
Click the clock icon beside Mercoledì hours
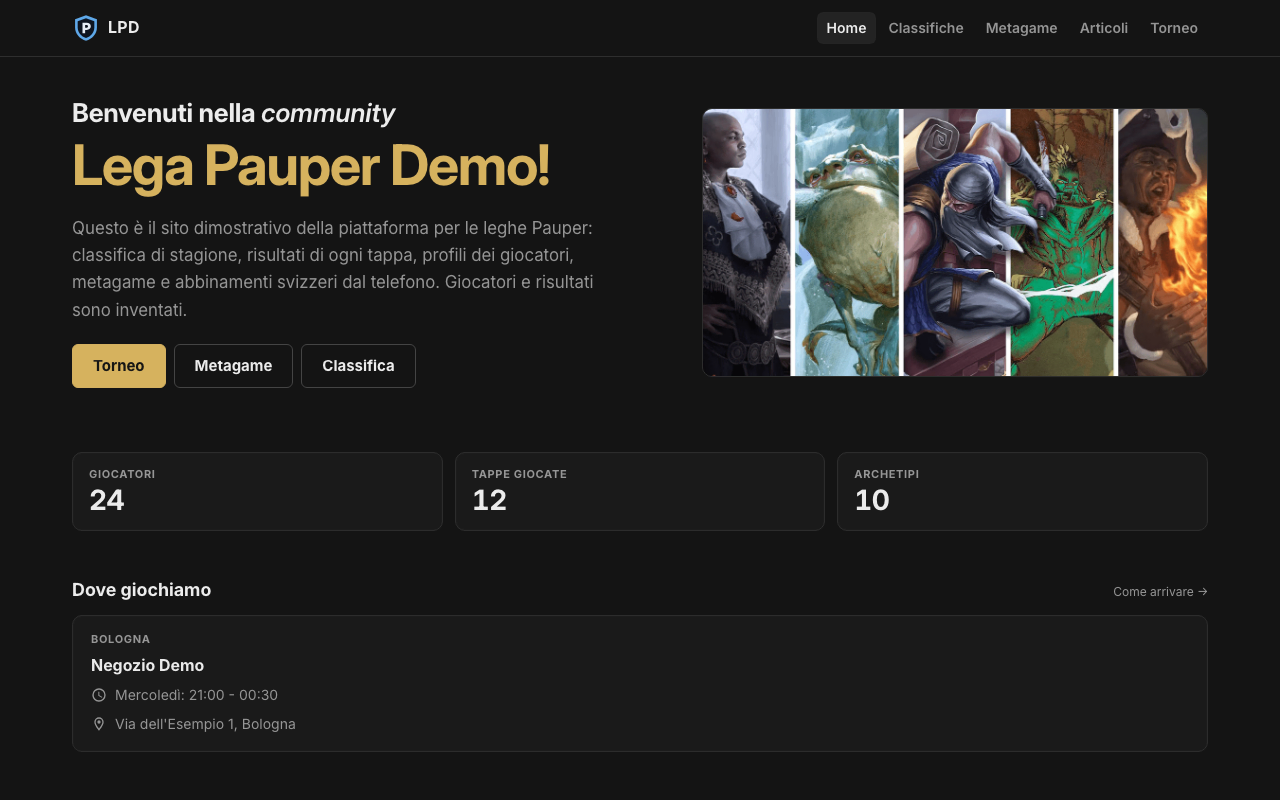99,695
